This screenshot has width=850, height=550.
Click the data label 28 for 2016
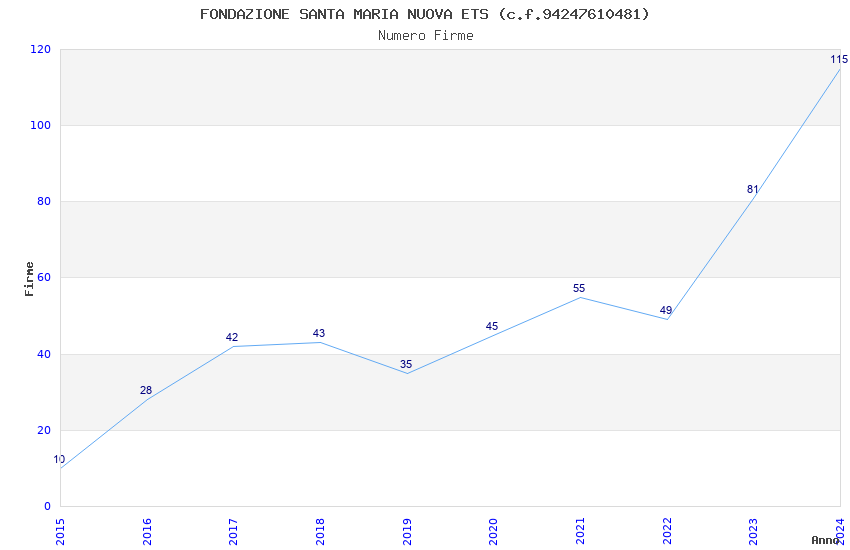(x=146, y=390)
